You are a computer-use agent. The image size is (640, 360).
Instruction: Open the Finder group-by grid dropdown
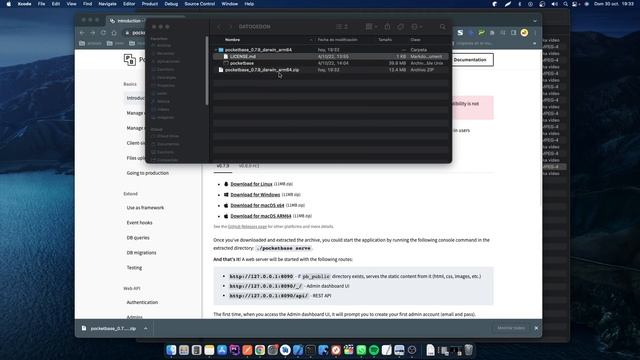pos(371,27)
